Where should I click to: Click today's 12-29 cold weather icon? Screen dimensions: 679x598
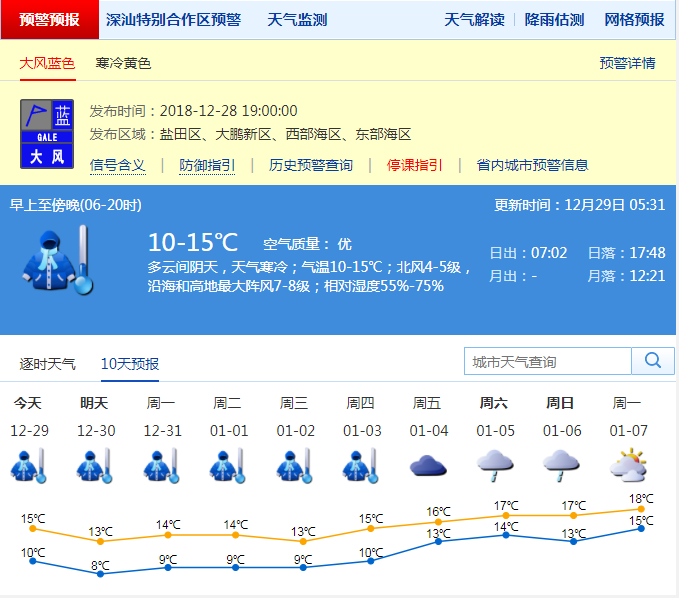point(28,465)
